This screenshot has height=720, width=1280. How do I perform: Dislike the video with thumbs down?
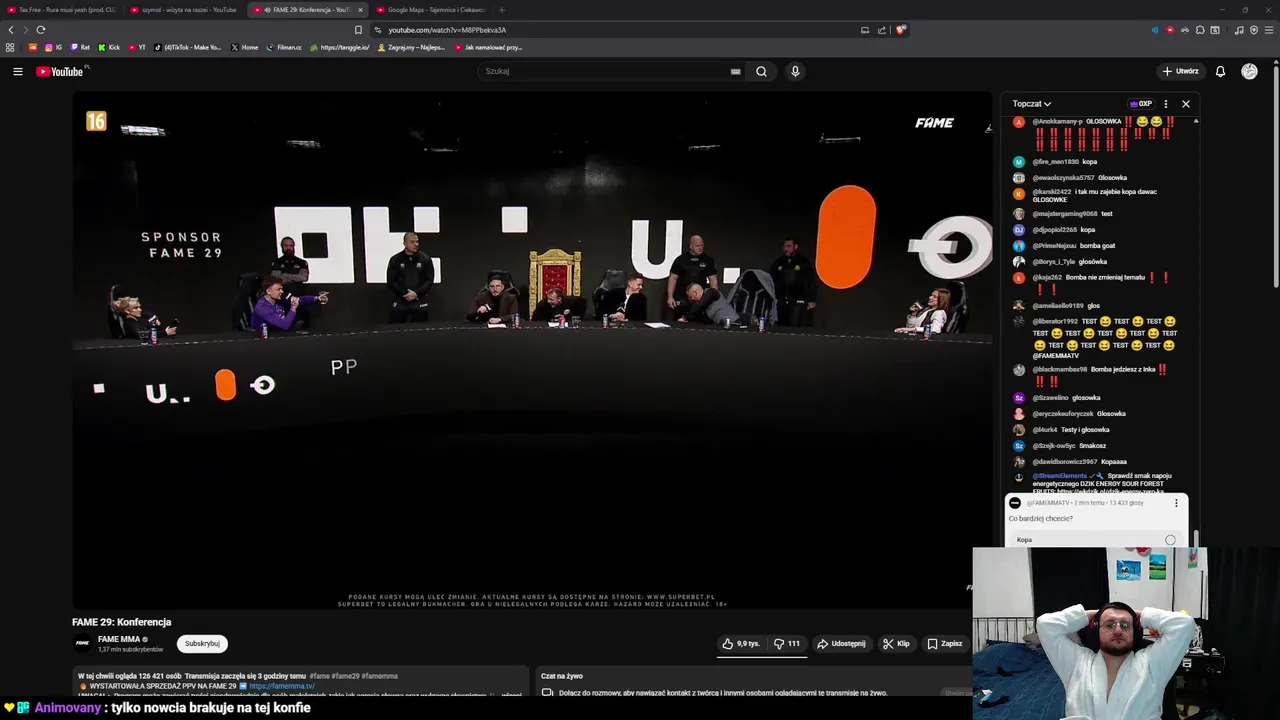[787, 644]
